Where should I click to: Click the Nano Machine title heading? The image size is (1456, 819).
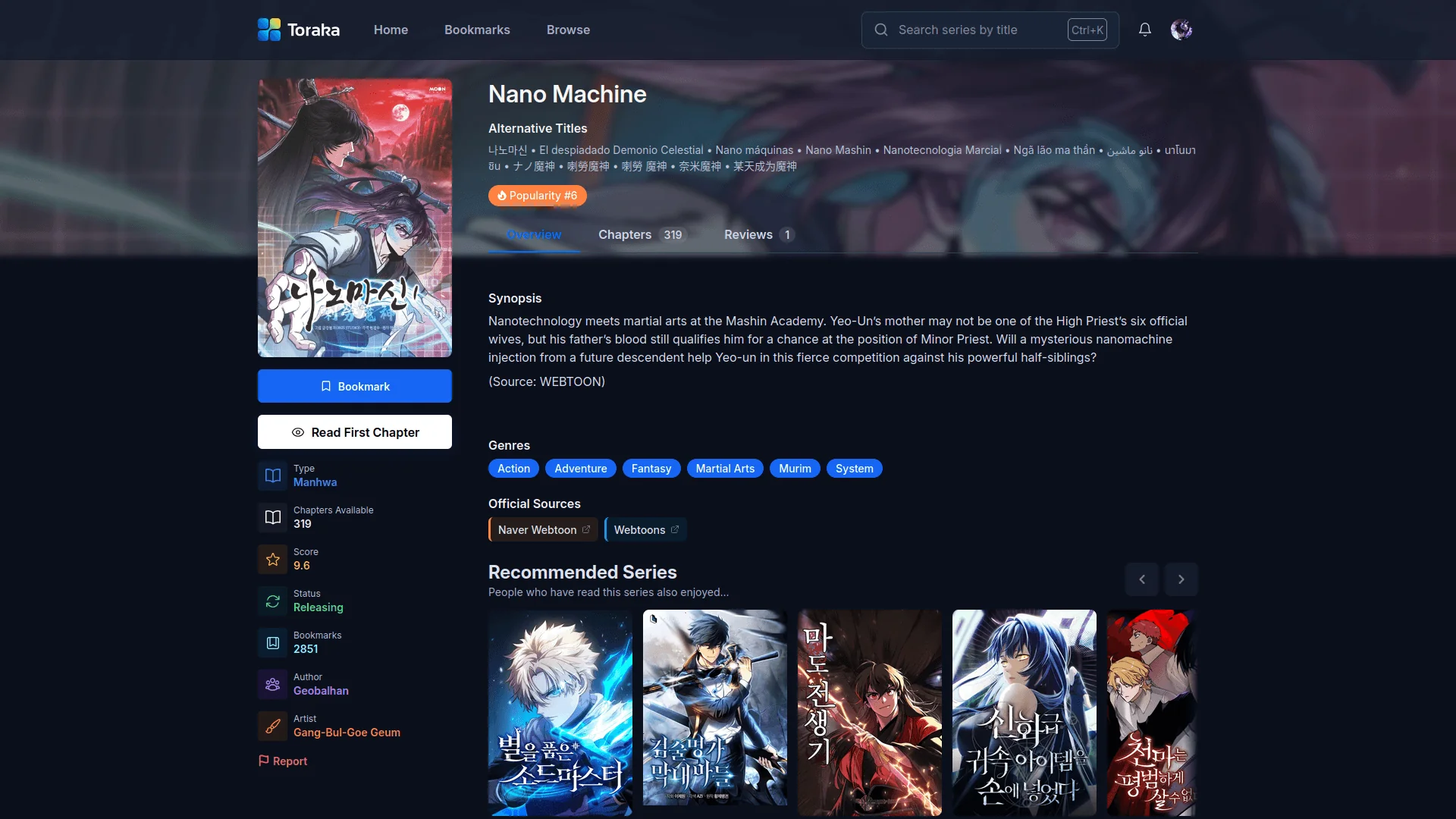tap(567, 94)
